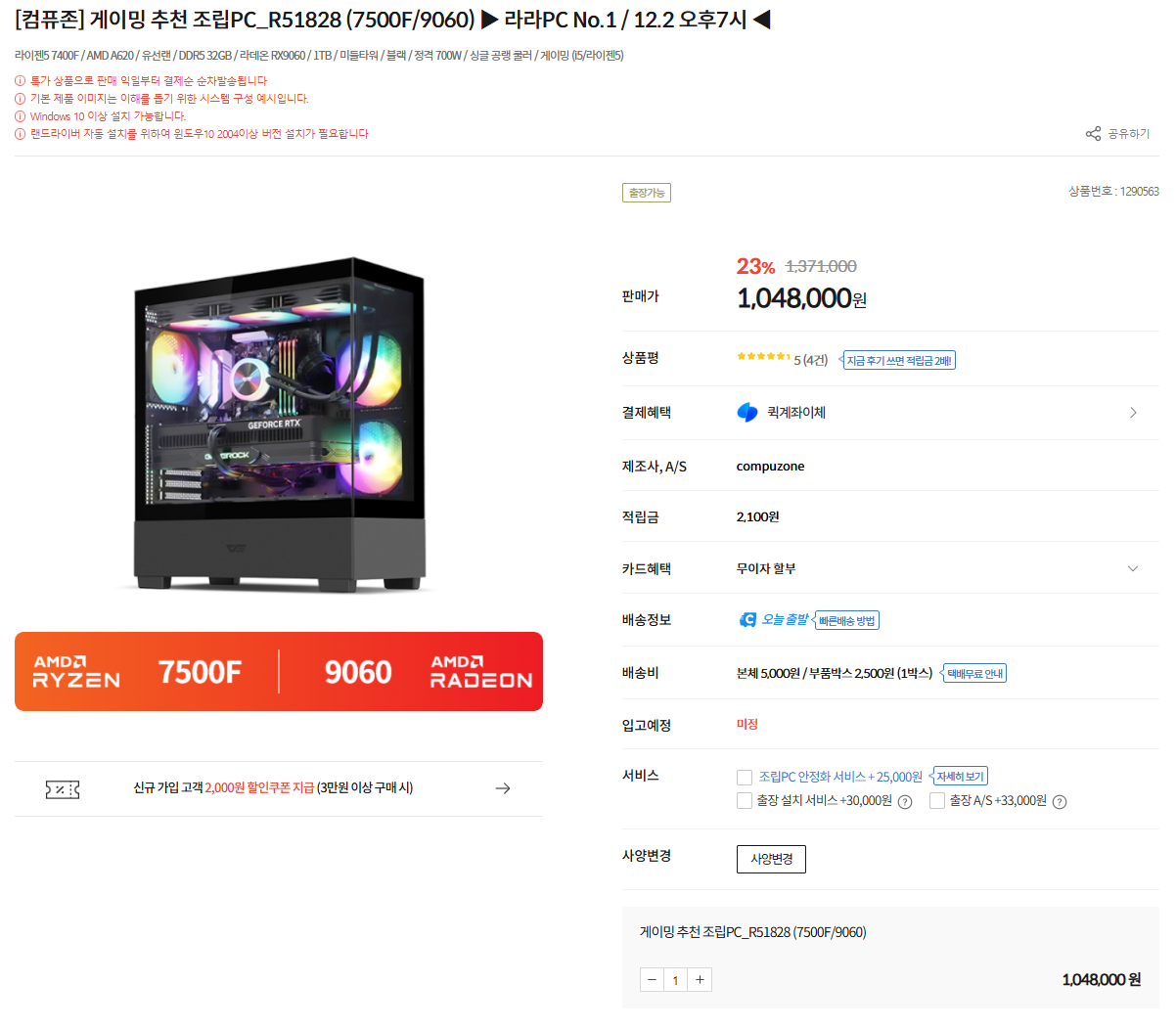Enable 조립PC 안정화 서비스 checkbox
This screenshot has width=1176, height=1029.
[x=745, y=778]
